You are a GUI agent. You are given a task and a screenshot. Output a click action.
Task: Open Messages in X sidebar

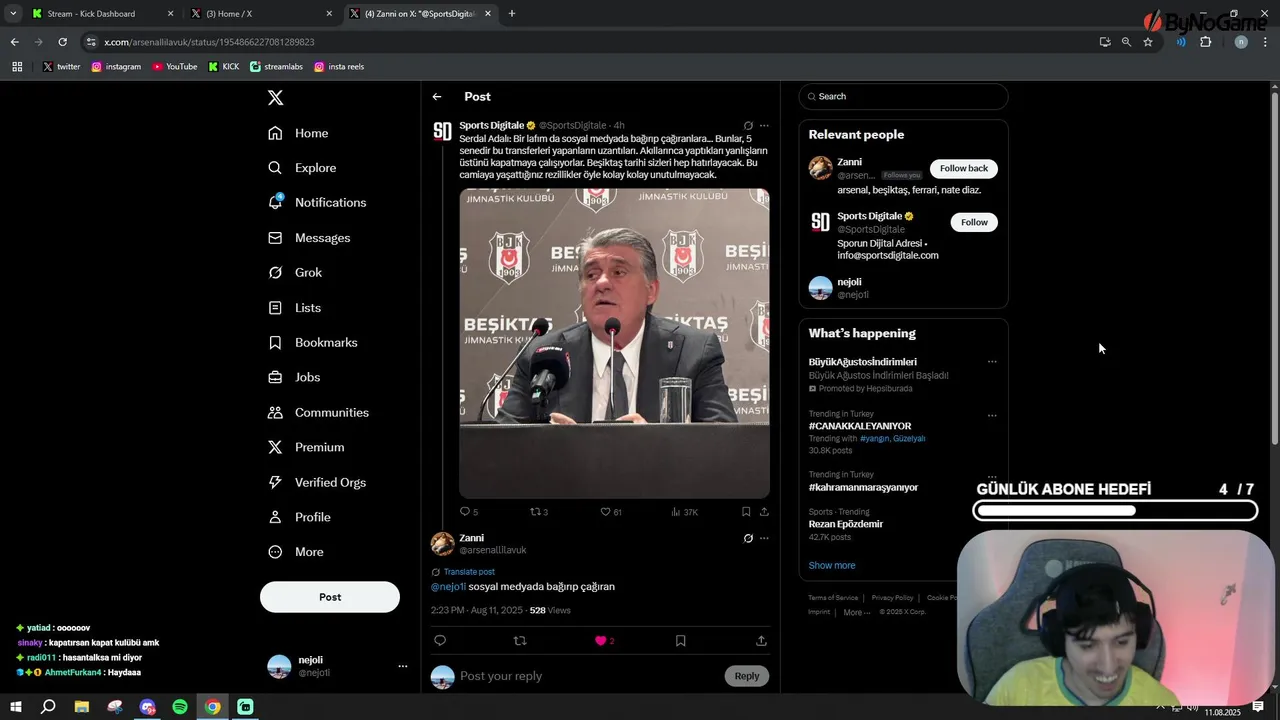(309, 238)
